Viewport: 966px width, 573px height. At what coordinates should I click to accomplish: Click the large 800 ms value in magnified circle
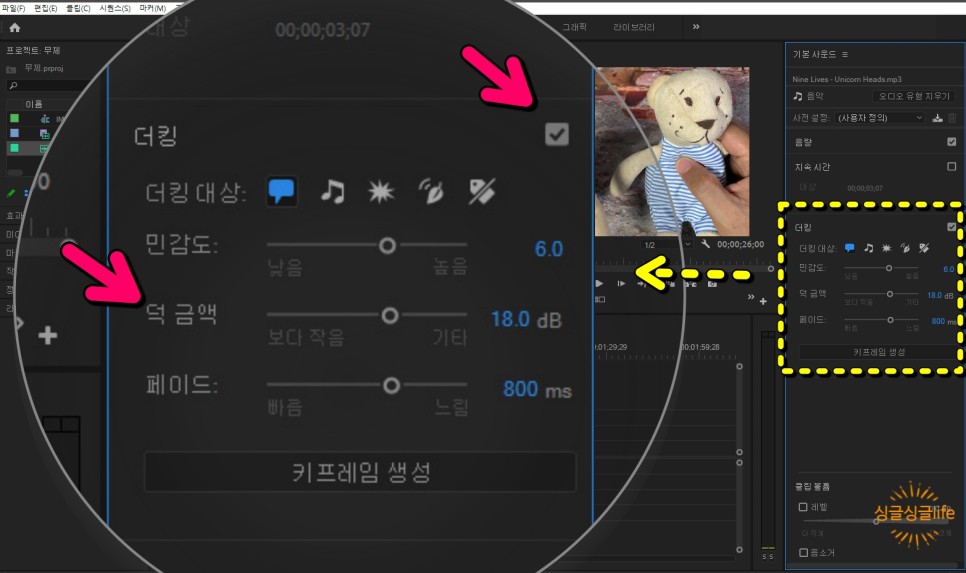pyautogui.click(x=537, y=389)
